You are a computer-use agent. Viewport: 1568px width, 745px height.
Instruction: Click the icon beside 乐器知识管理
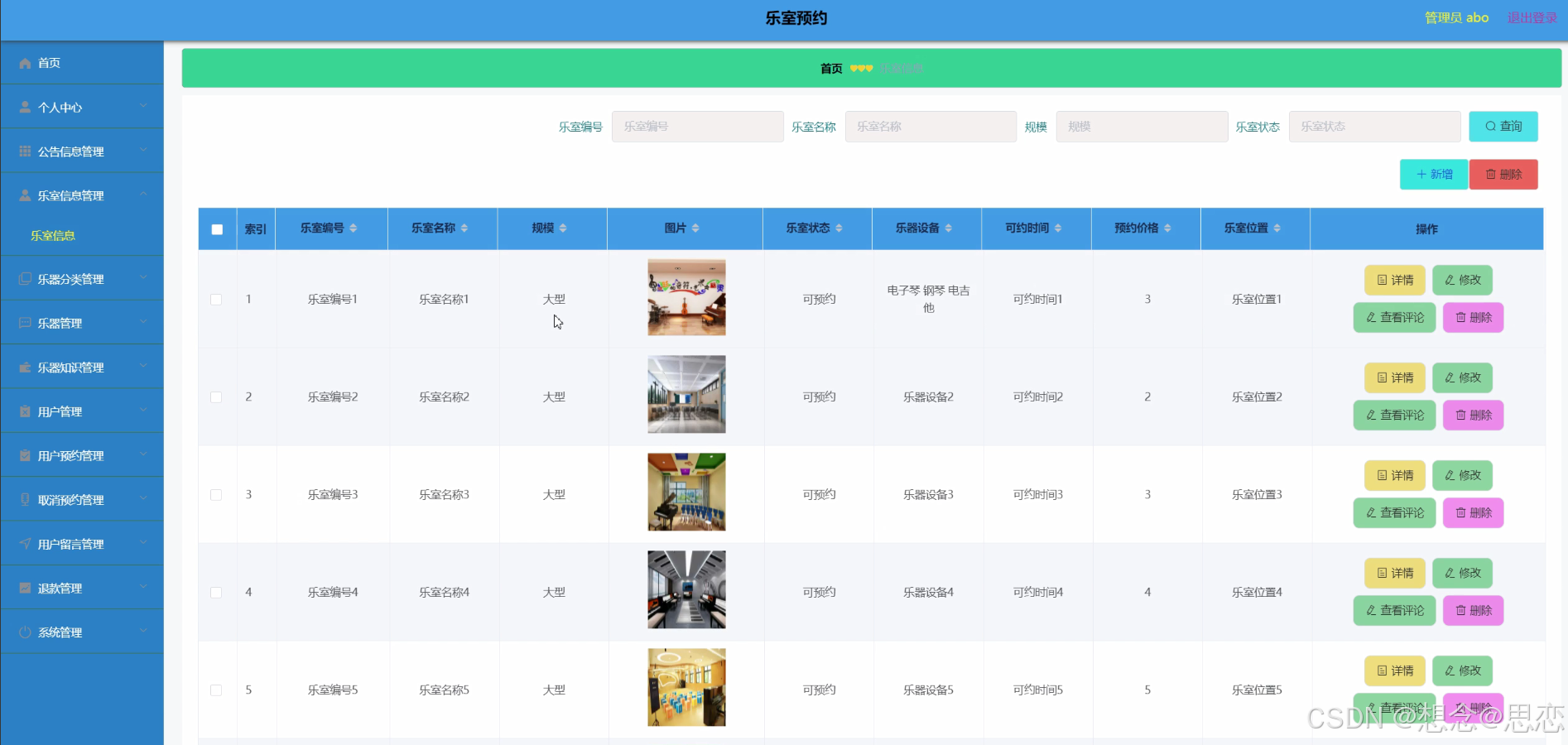pyautogui.click(x=25, y=368)
